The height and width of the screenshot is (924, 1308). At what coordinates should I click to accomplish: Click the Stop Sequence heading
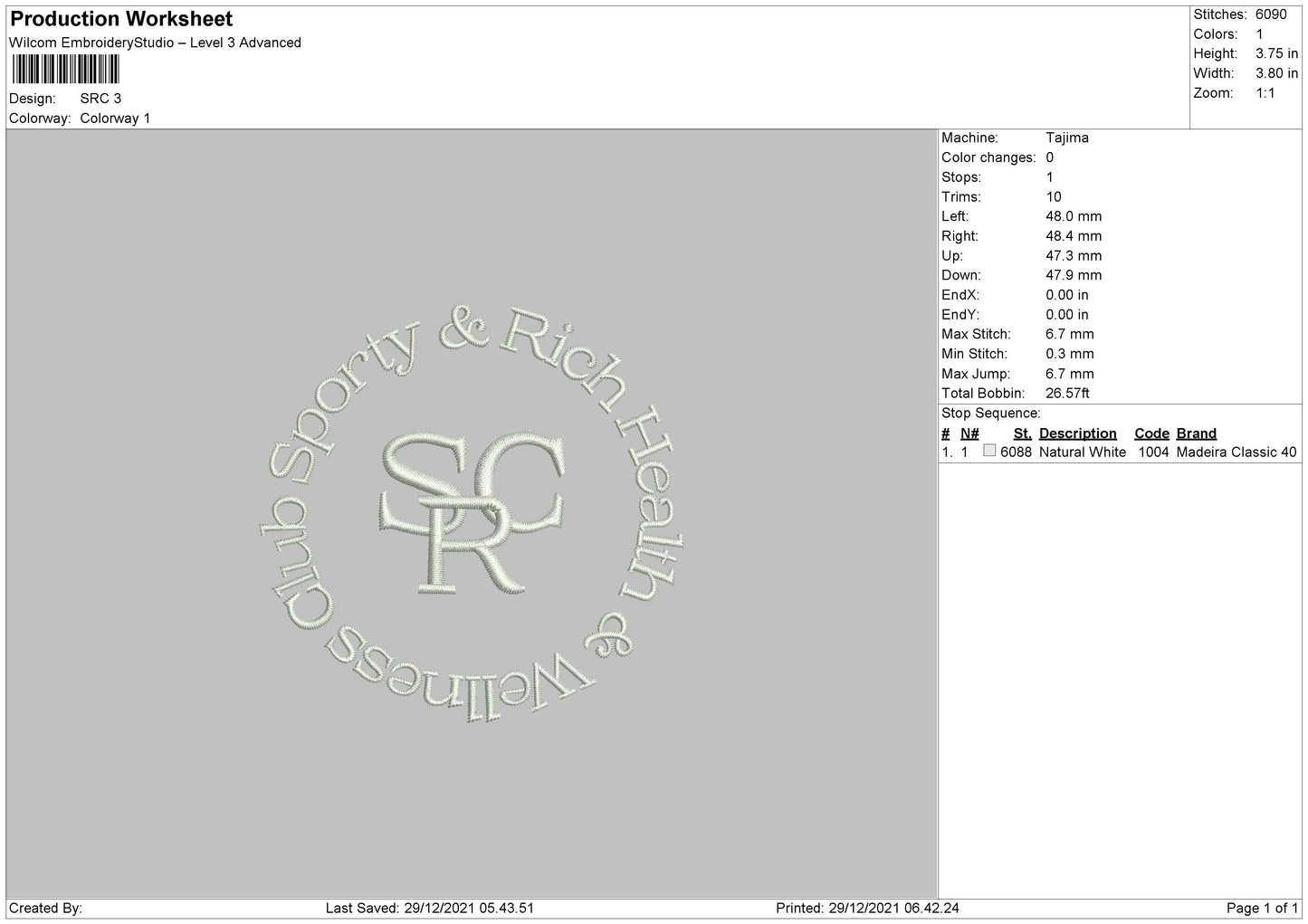990,414
